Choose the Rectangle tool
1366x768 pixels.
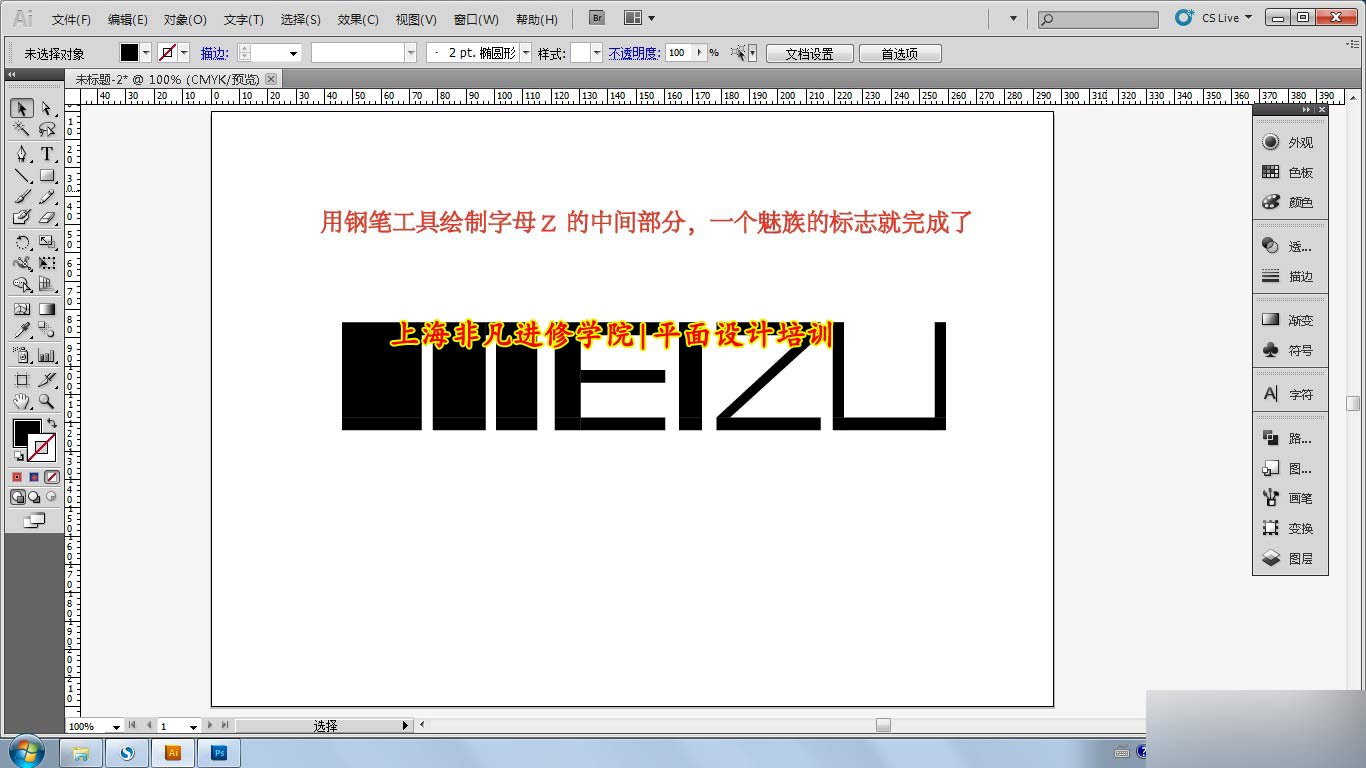(47, 176)
